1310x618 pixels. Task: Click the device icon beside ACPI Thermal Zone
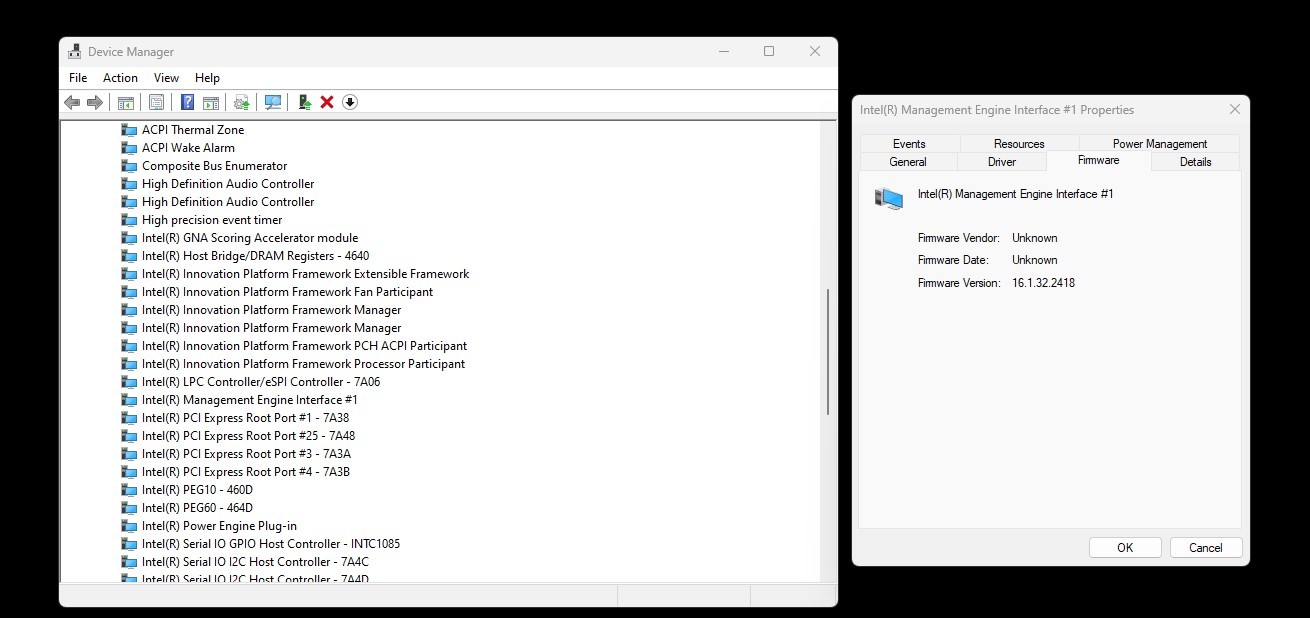pos(129,130)
